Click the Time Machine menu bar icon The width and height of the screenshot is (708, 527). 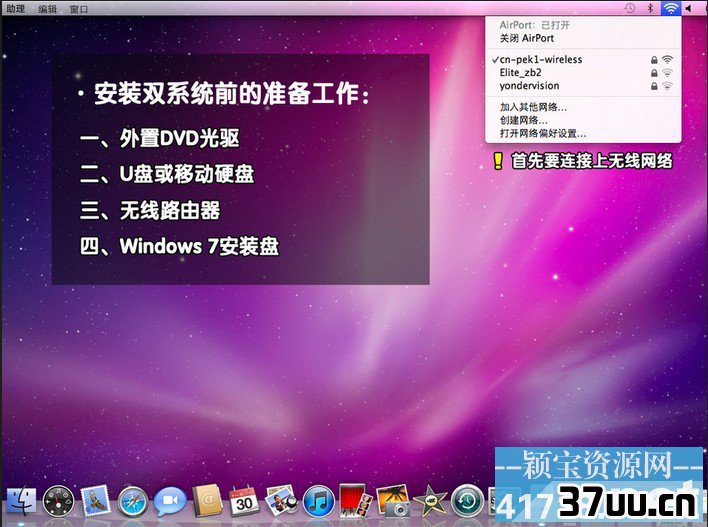[x=629, y=8]
